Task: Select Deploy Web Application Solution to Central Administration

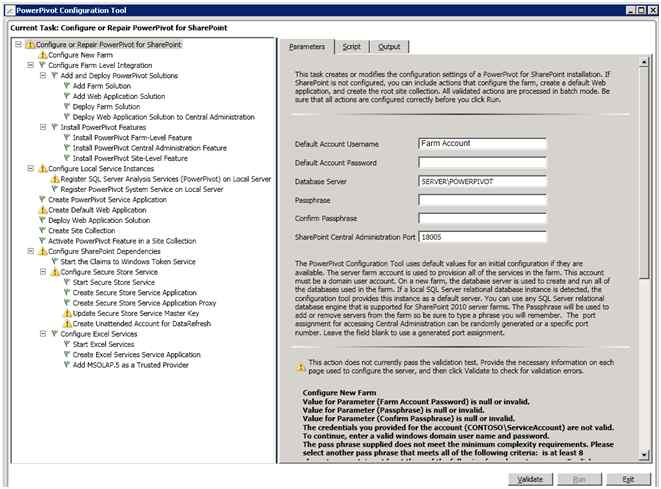Action: pos(164,117)
